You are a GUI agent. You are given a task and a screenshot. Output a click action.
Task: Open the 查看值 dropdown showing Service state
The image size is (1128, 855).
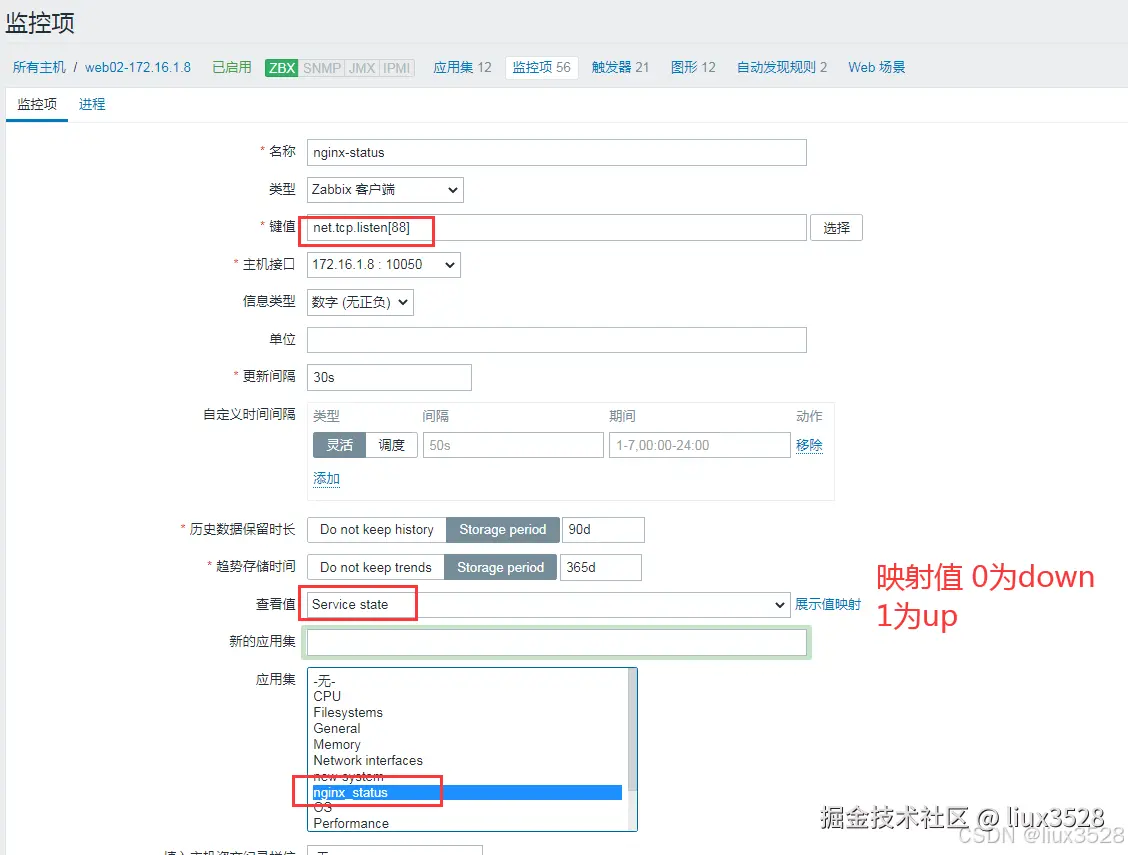pos(548,605)
